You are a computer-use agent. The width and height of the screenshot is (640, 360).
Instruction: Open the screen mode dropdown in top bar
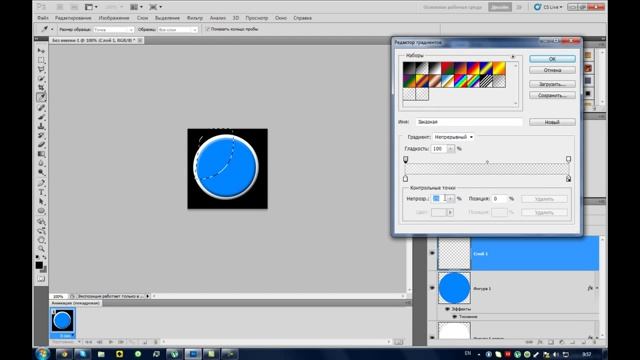pyautogui.click(x=156, y=7)
